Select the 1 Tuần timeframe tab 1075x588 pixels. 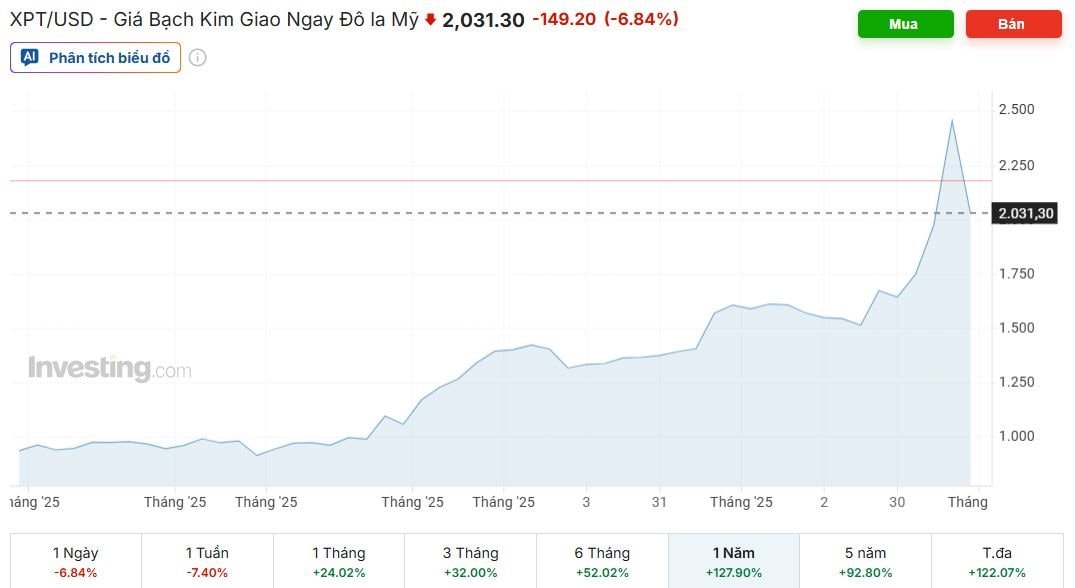click(x=207, y=561)
